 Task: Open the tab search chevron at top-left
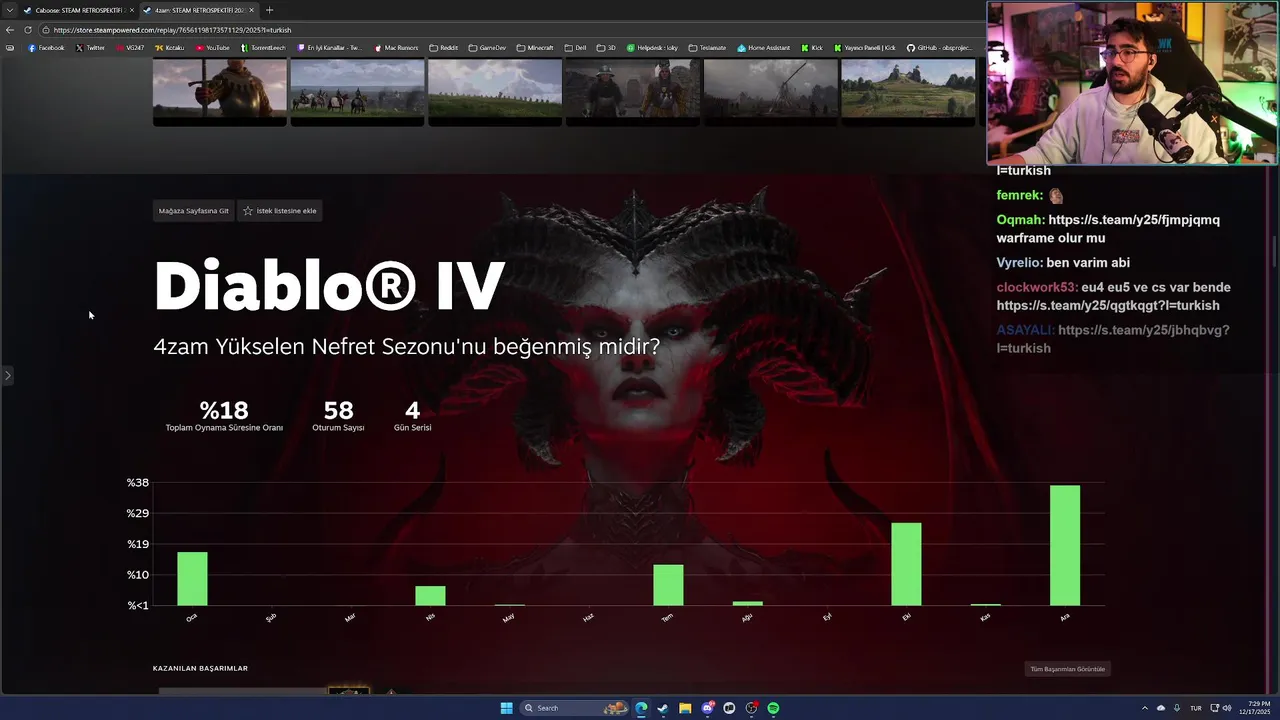pos(10,10)
